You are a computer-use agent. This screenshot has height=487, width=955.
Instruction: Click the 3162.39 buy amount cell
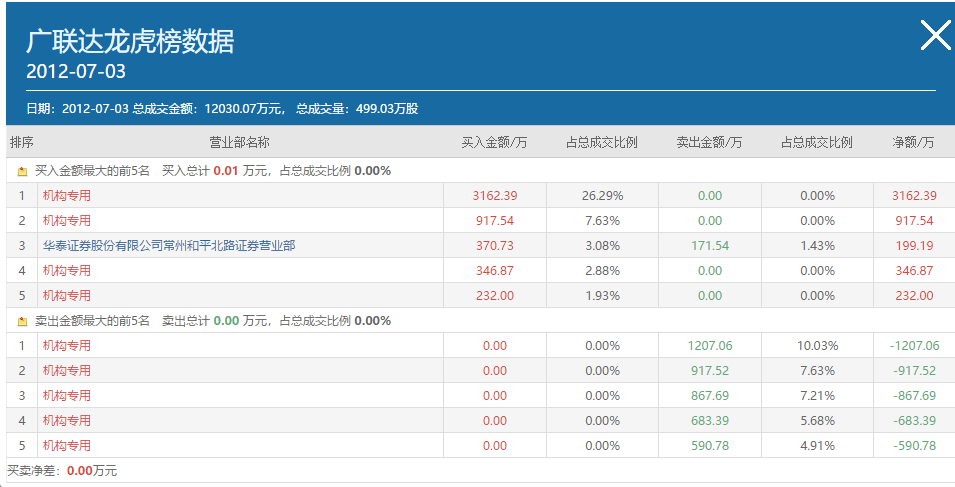point(494,195)
